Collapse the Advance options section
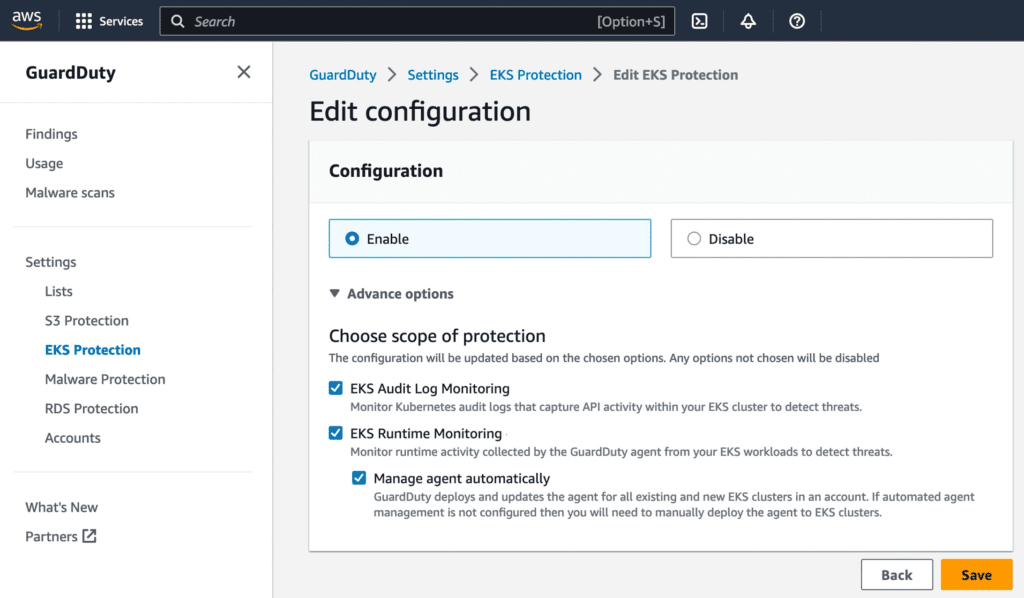The image size is (1024, 598). (335, 294)
